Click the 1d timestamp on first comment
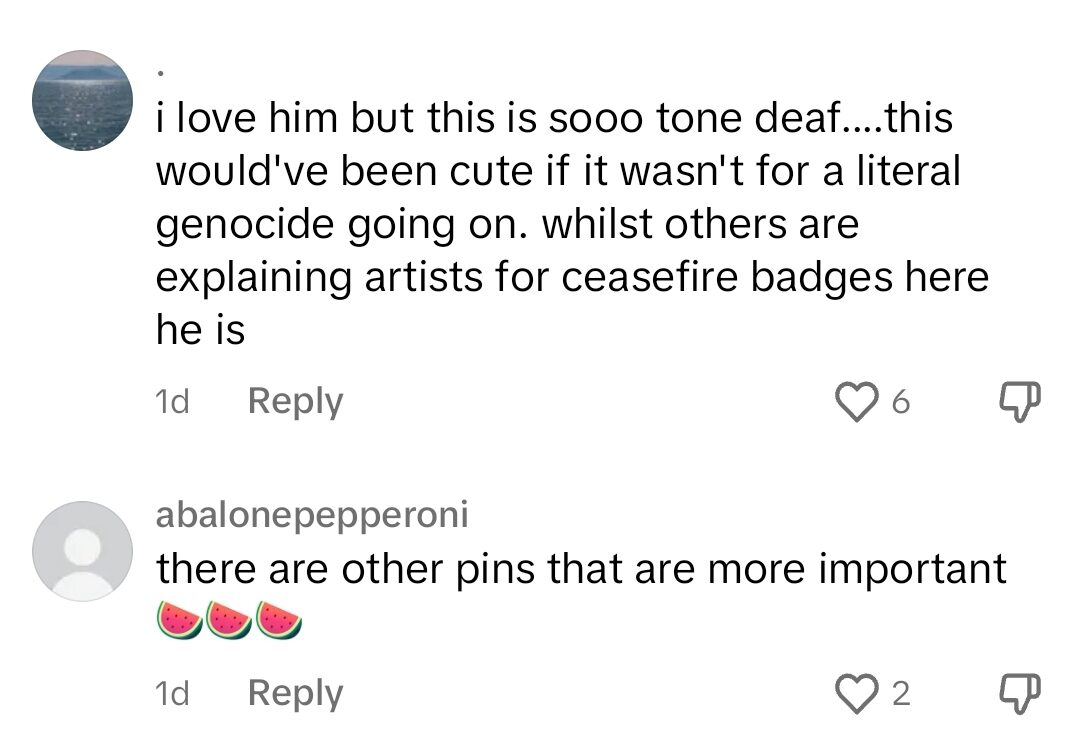1080x749 pixels. point(172,402)
